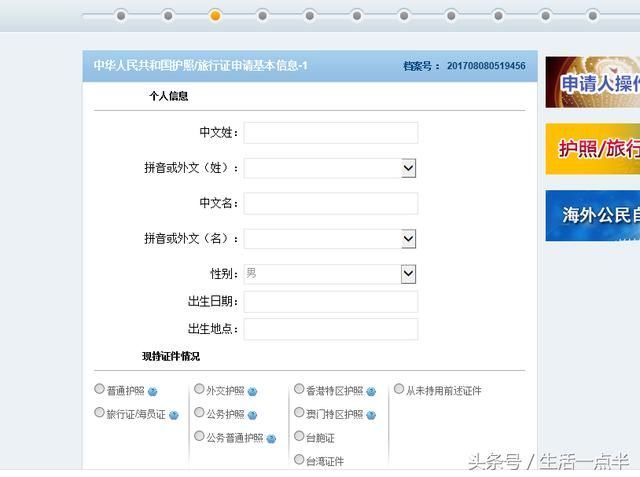Choose 从未持用前述证件 radio option
This screenshot has width=640, height=477.
[x=399, y=388]
